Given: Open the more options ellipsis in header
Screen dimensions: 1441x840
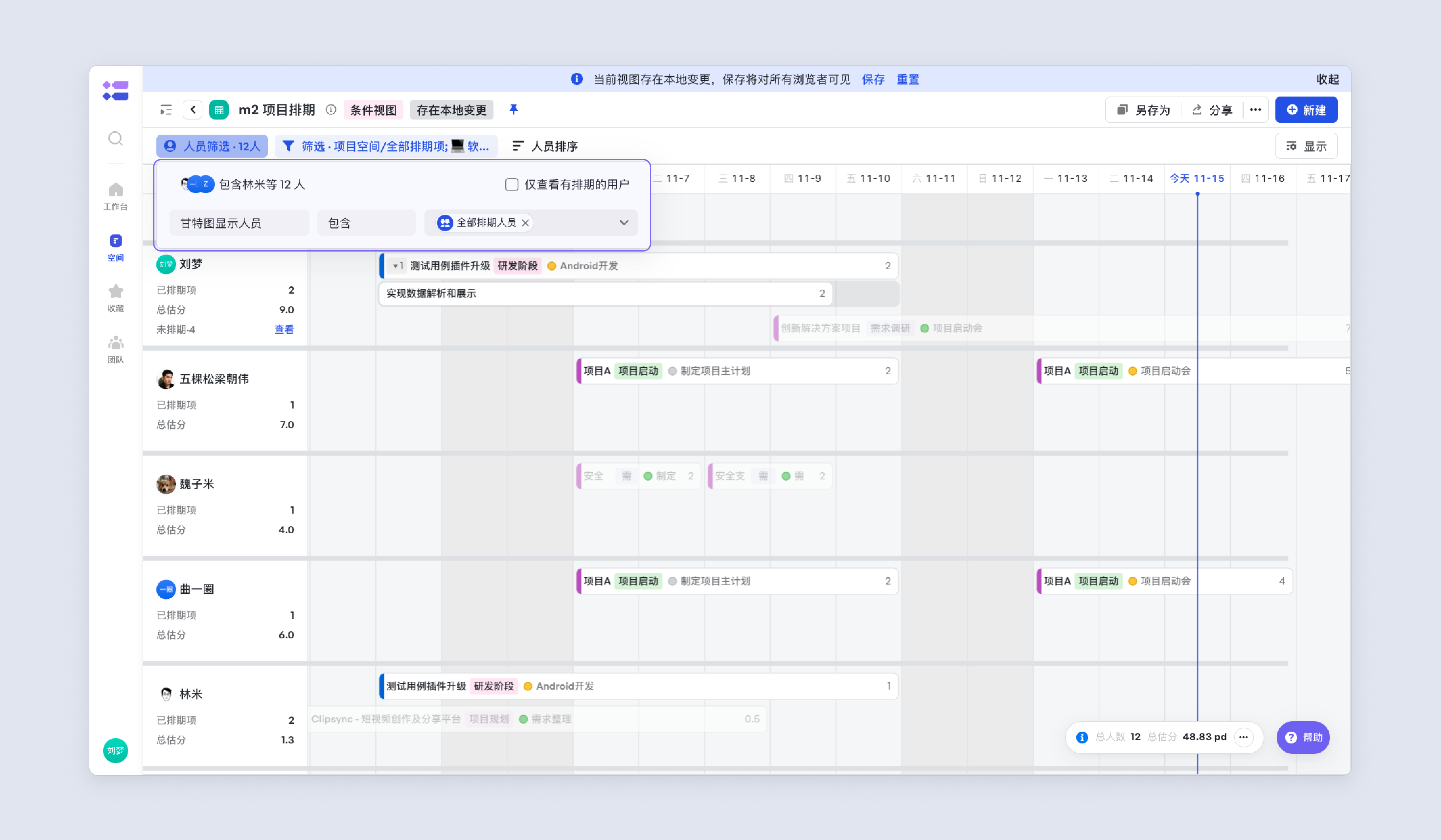Looking at the screenshot, I should [1255, 110].
